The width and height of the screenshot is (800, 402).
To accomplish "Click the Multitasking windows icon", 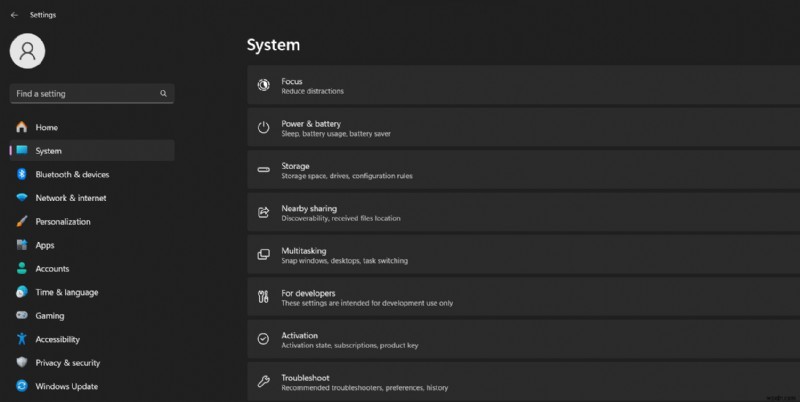I will pyautogui.click(x=263, y=255).
